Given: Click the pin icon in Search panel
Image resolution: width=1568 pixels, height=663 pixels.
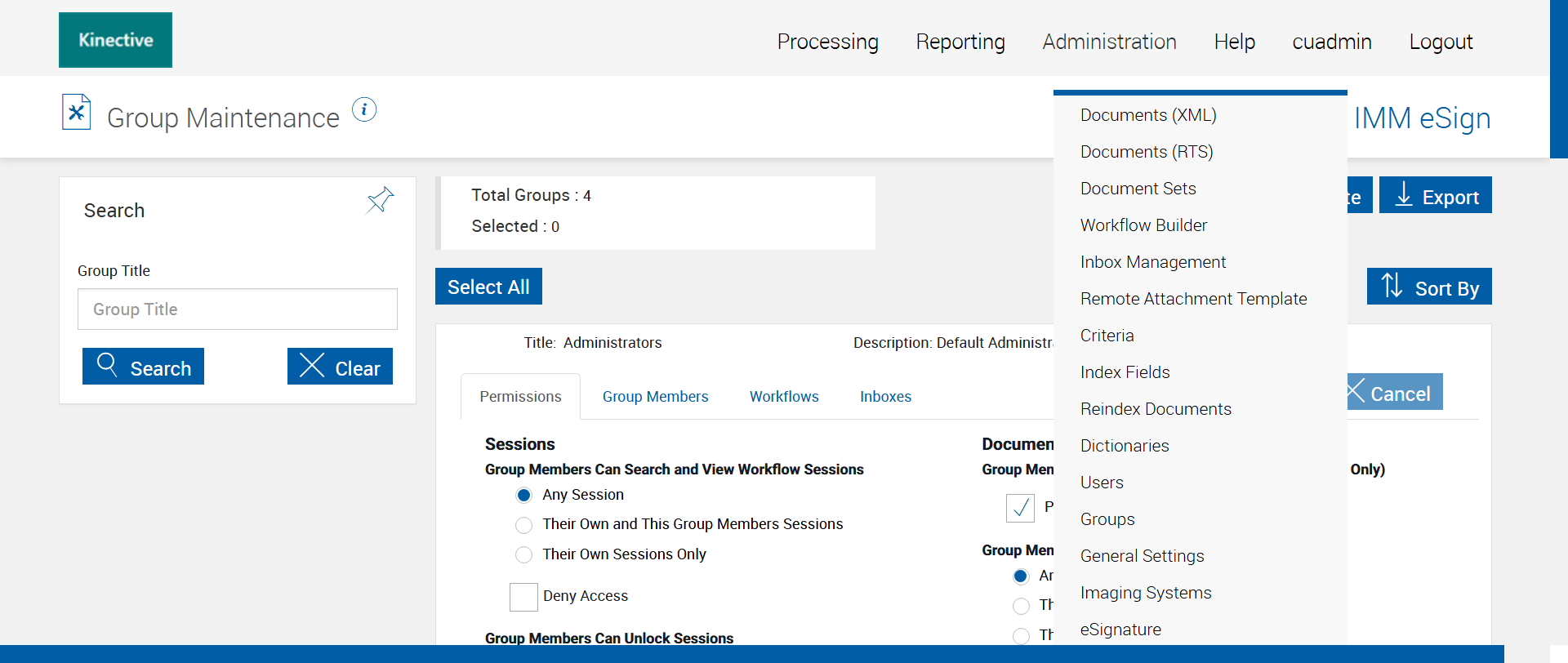Looking at the screenshot, I should click(380, 200).
